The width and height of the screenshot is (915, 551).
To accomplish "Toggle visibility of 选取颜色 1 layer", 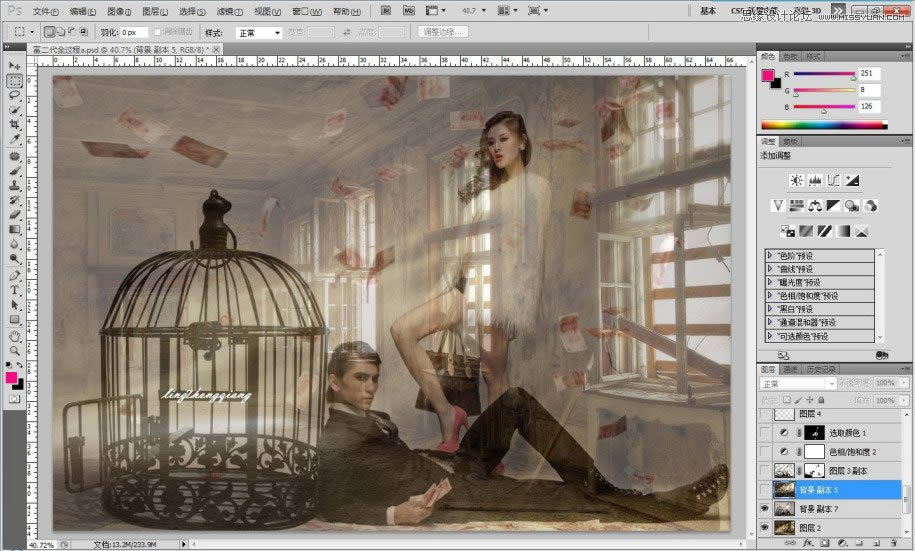I will click(x=766, y=432).
